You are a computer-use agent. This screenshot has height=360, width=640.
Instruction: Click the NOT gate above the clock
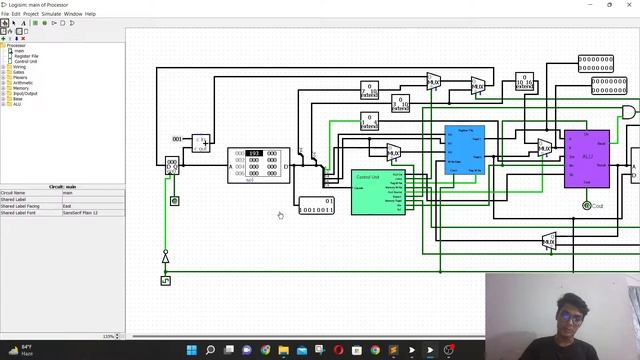point(165,258)
